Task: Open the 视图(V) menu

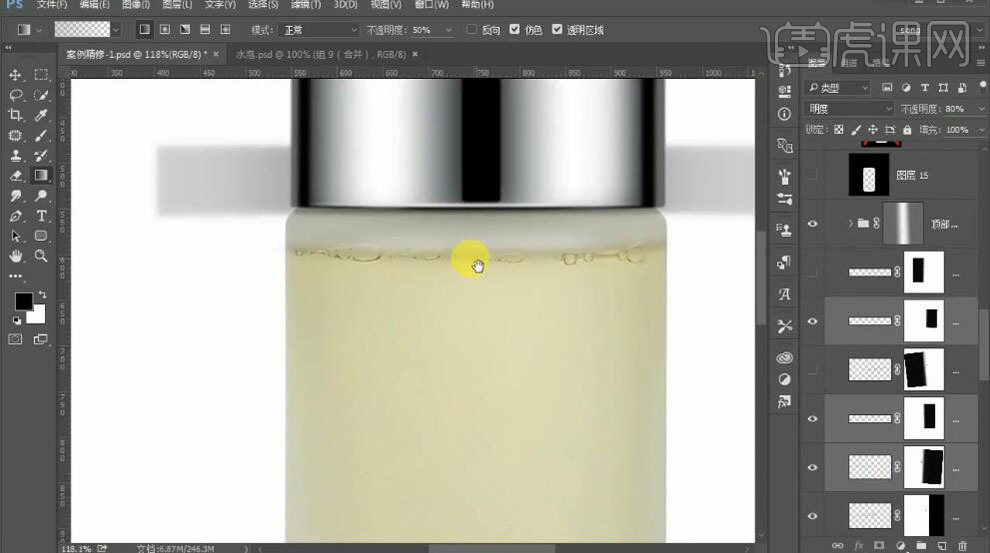Action: pos(386,4)
